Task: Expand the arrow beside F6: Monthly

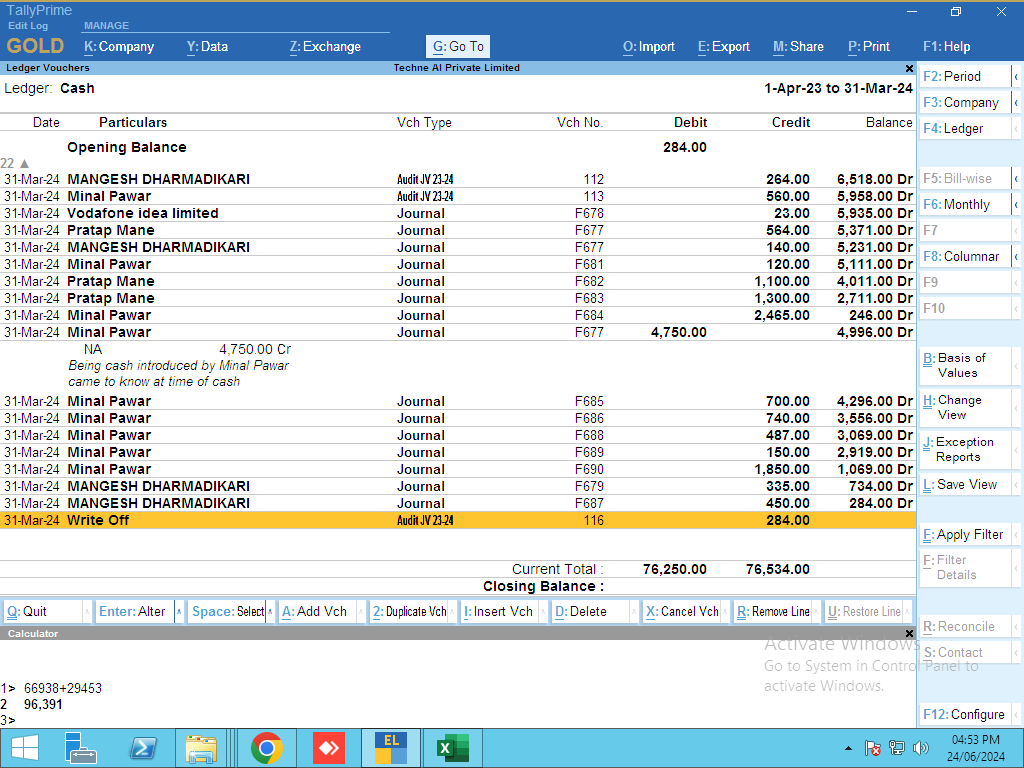Action: click(x=1016, y=204)
